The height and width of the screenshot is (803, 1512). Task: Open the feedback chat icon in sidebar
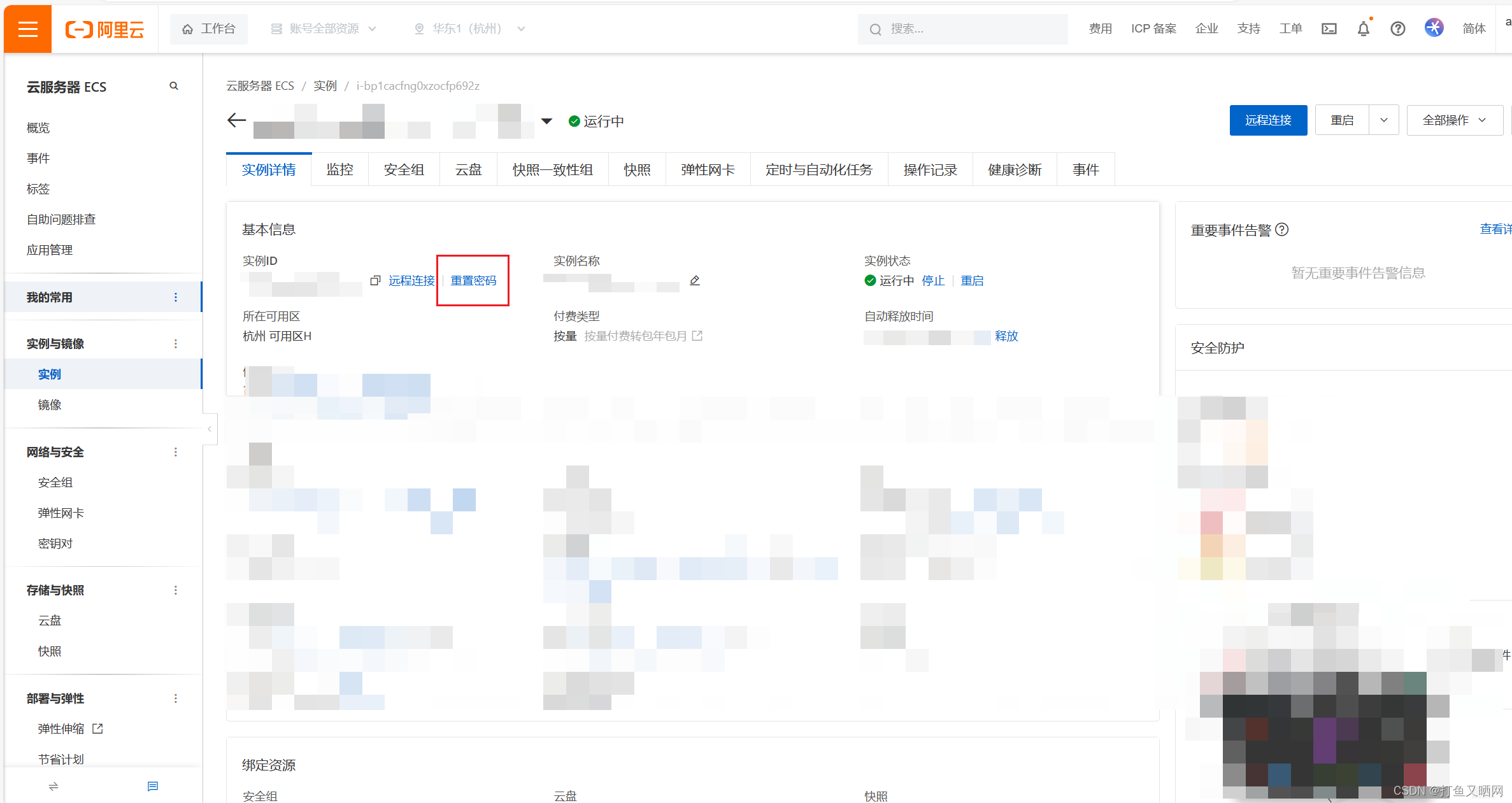[153, 786]
